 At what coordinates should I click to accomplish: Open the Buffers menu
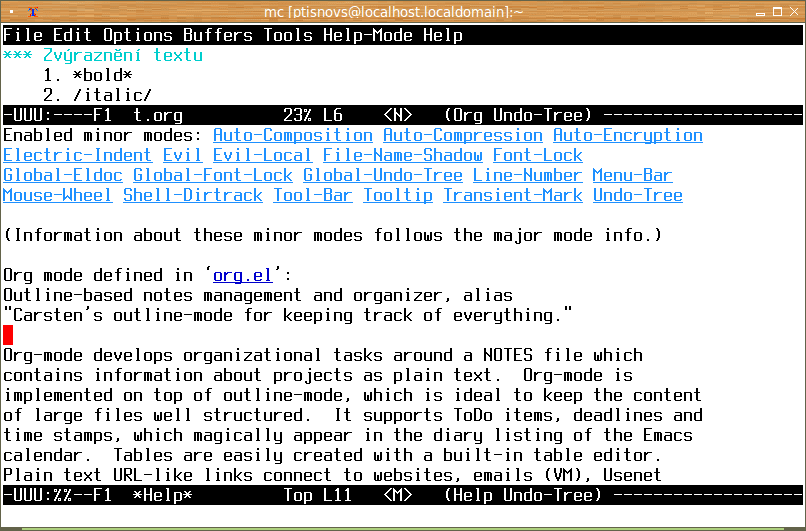[x=218, y=35]
